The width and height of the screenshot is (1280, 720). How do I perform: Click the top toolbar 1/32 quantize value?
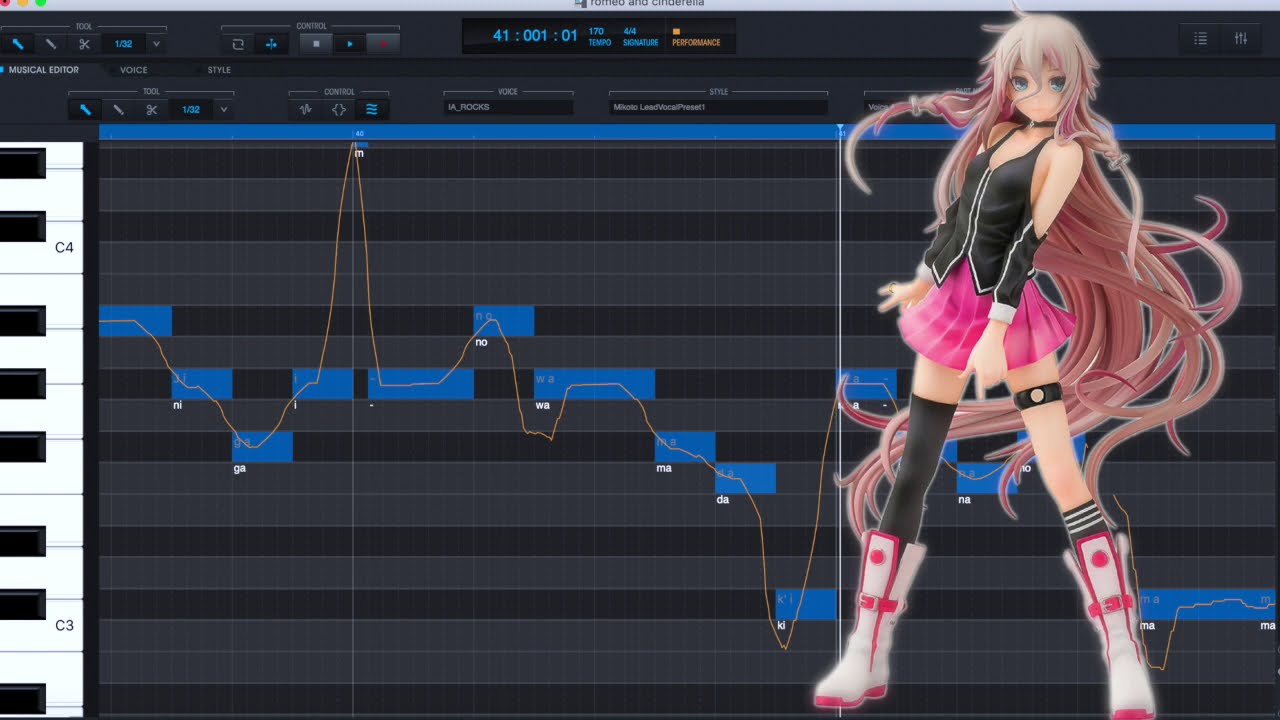(123, 44)
